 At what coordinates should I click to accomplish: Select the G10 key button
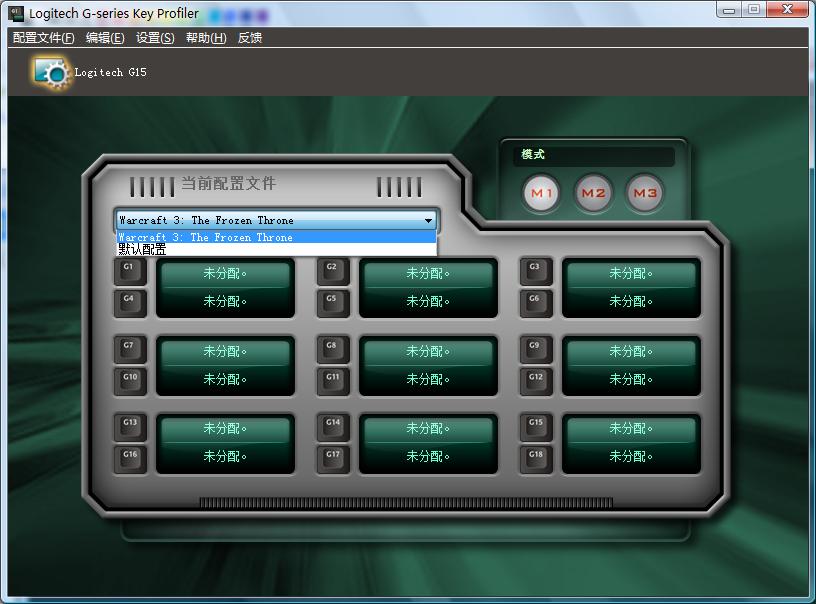[x=130, y=381]
